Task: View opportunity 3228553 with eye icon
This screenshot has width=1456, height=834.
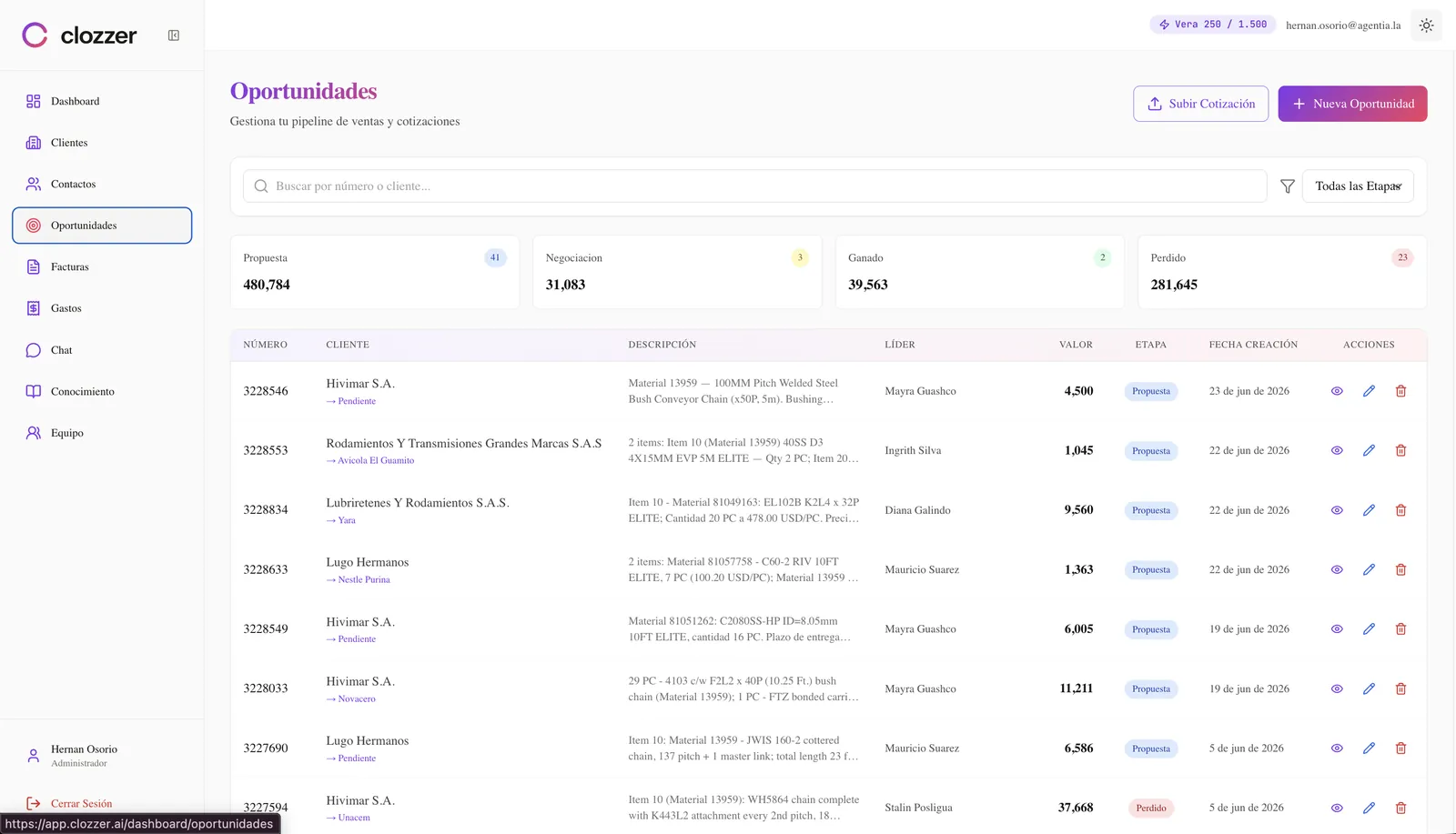Action: (1337, 451)
